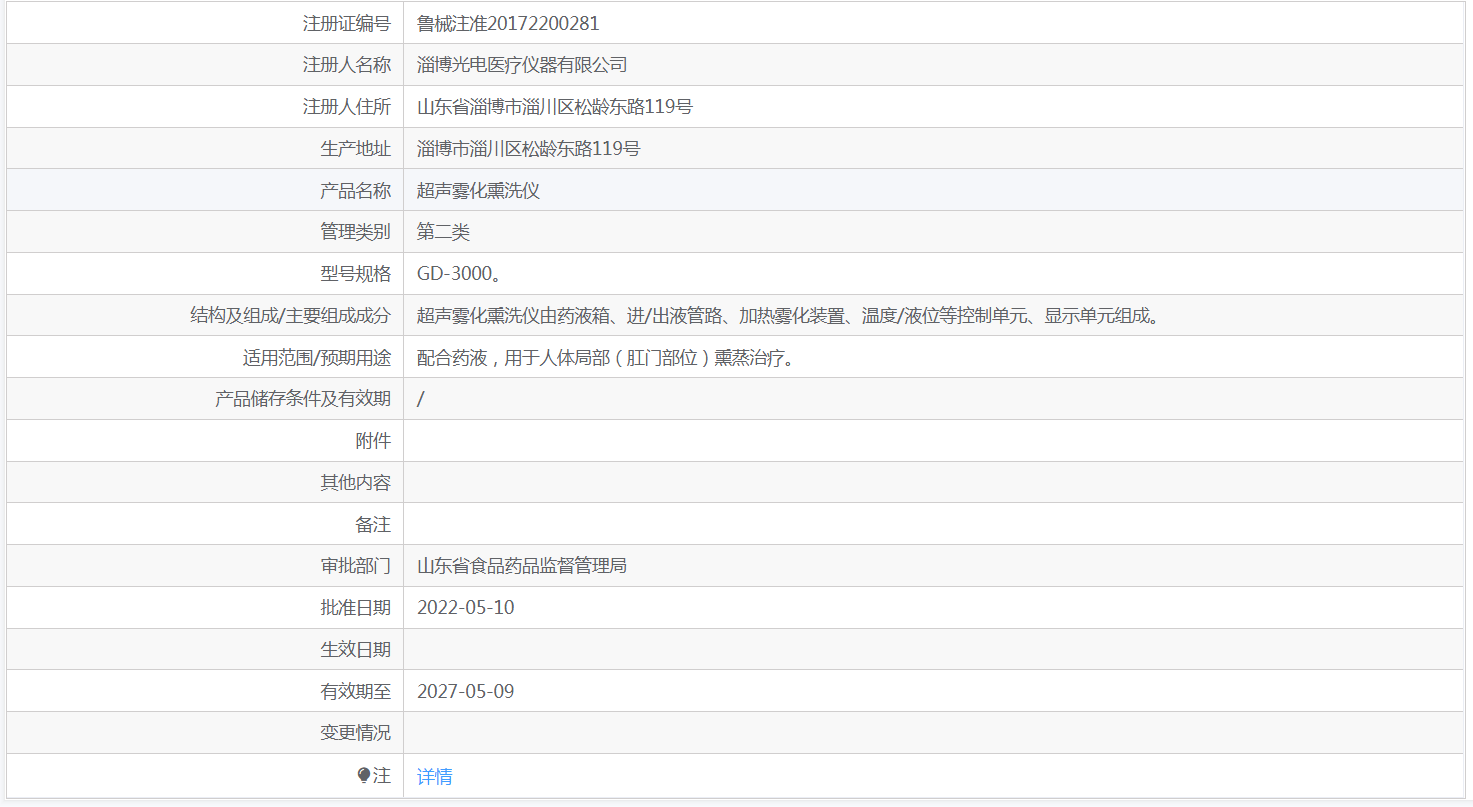
Task: Click the 审批部门 label
Action: [356, 566]
